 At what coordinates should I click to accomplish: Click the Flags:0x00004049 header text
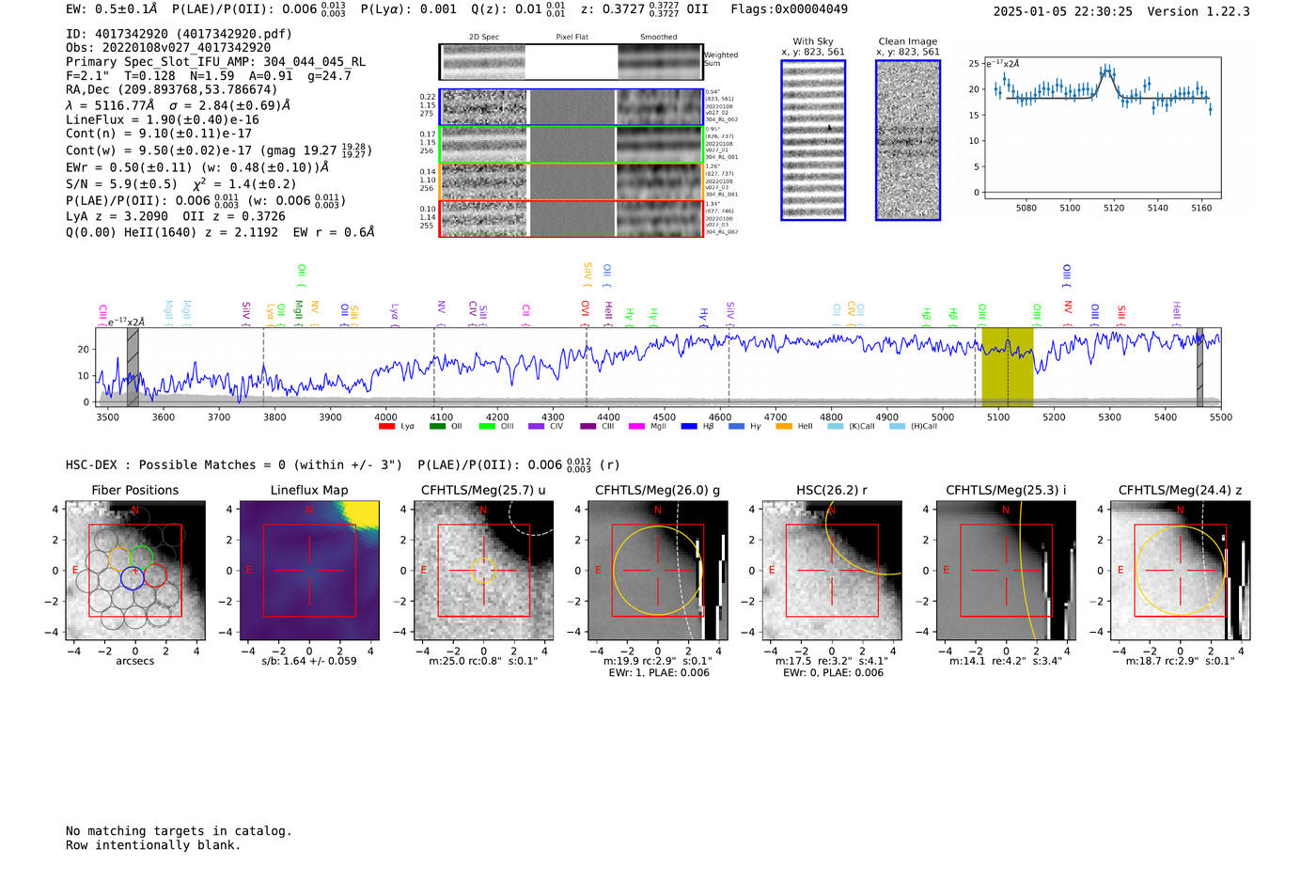click(x=789, y=8)
